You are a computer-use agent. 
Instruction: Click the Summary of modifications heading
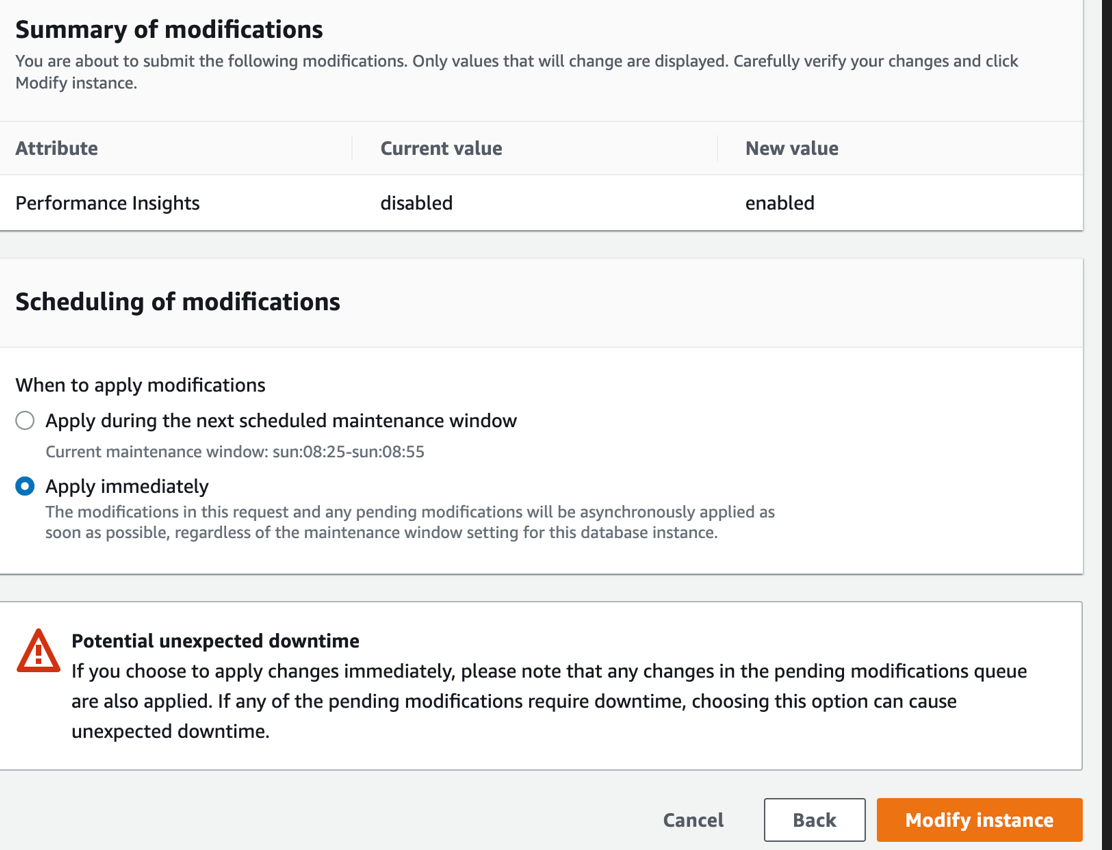point(169,30)
